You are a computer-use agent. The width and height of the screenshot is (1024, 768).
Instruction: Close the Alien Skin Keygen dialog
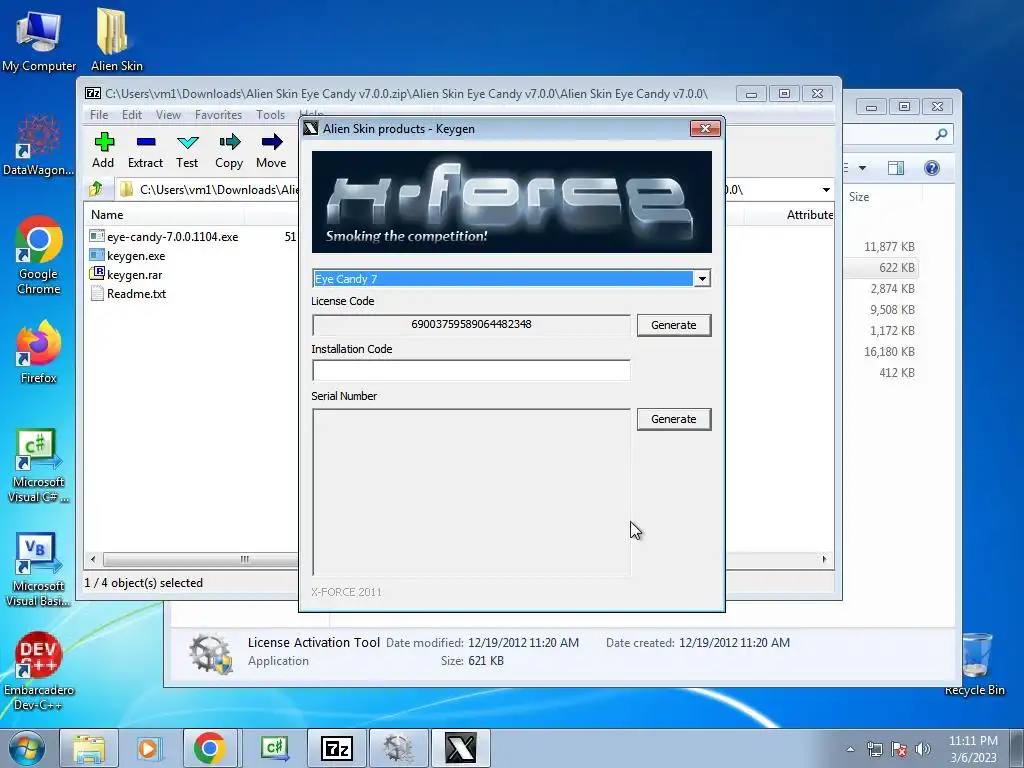coord(705,129)
